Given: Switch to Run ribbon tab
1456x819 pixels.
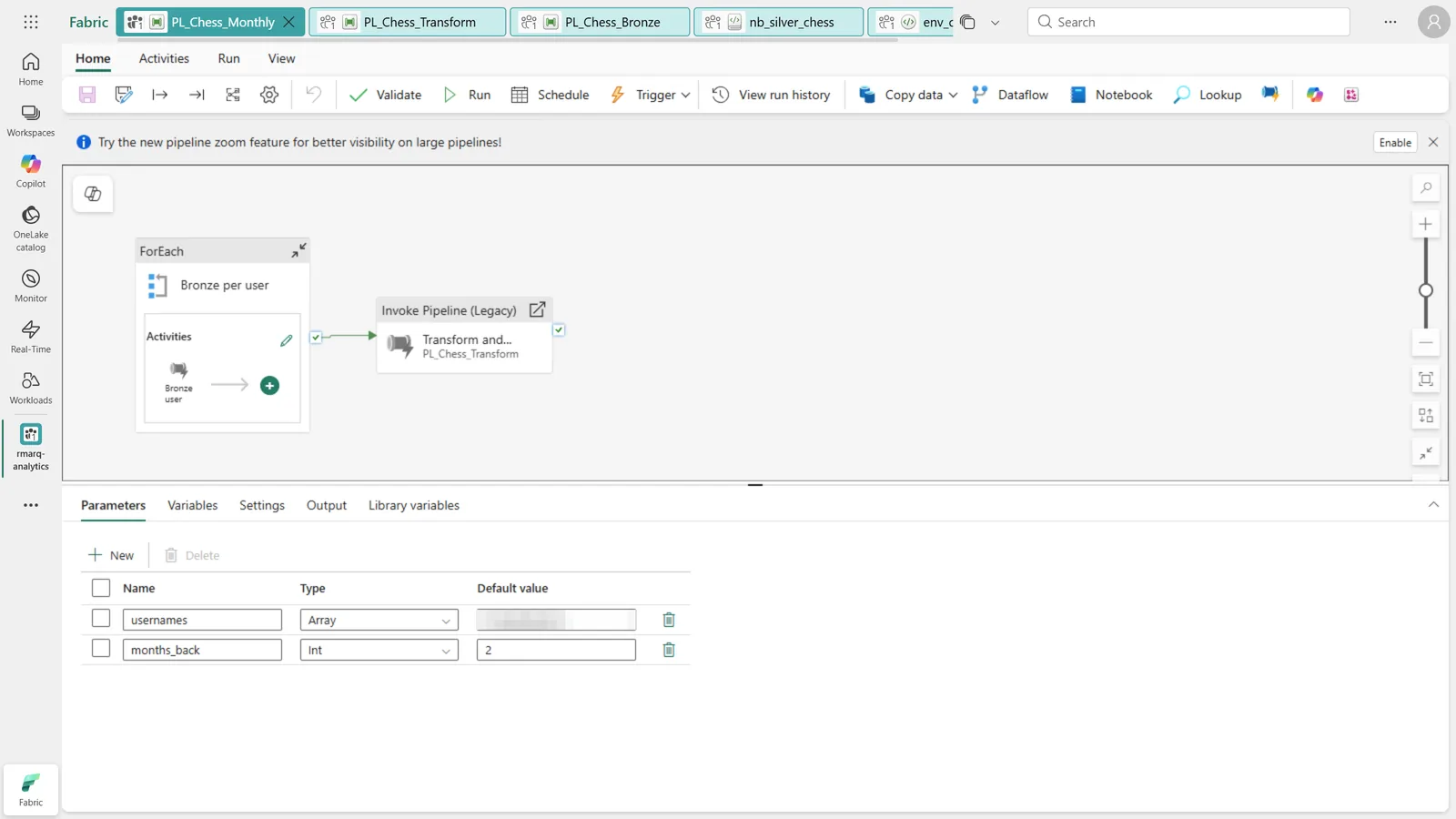Looking at the screenshot, I should point(228,58).
